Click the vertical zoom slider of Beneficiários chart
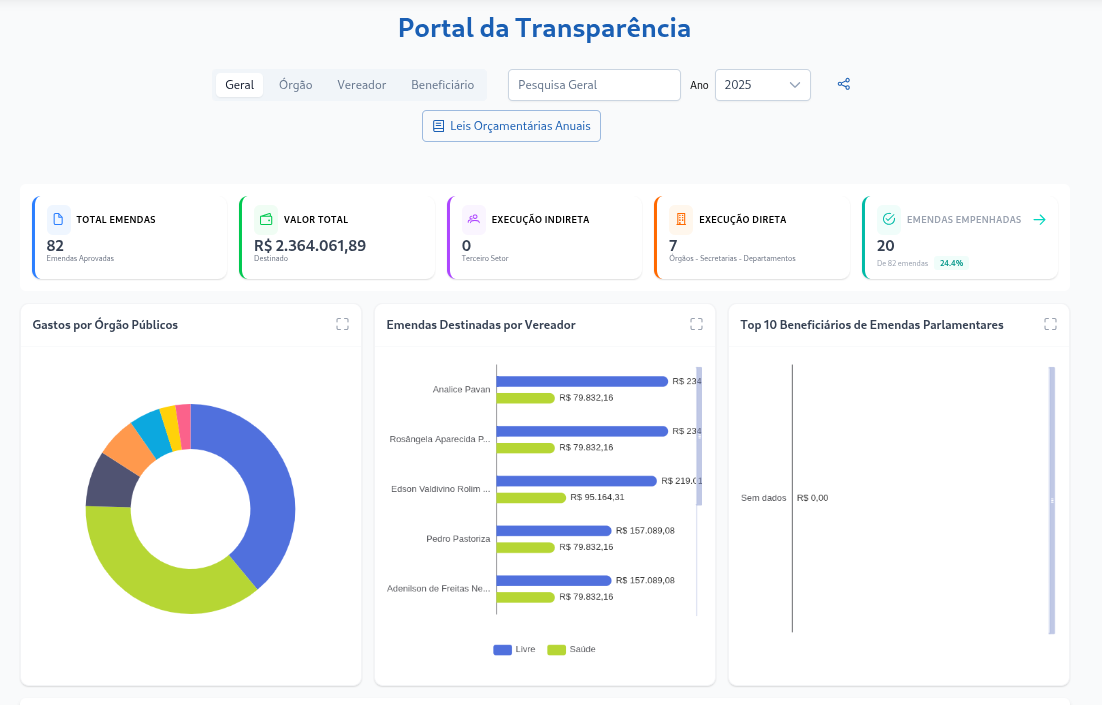 (1052, 500)
